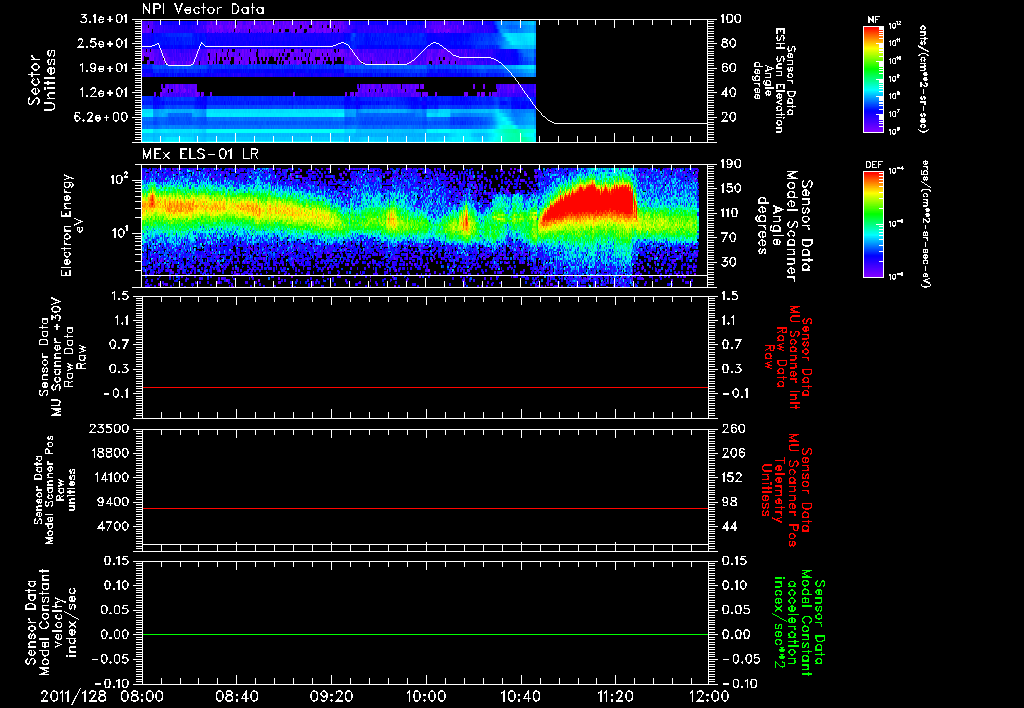
Task: Click the green constant velocity line
Action: 425,635
